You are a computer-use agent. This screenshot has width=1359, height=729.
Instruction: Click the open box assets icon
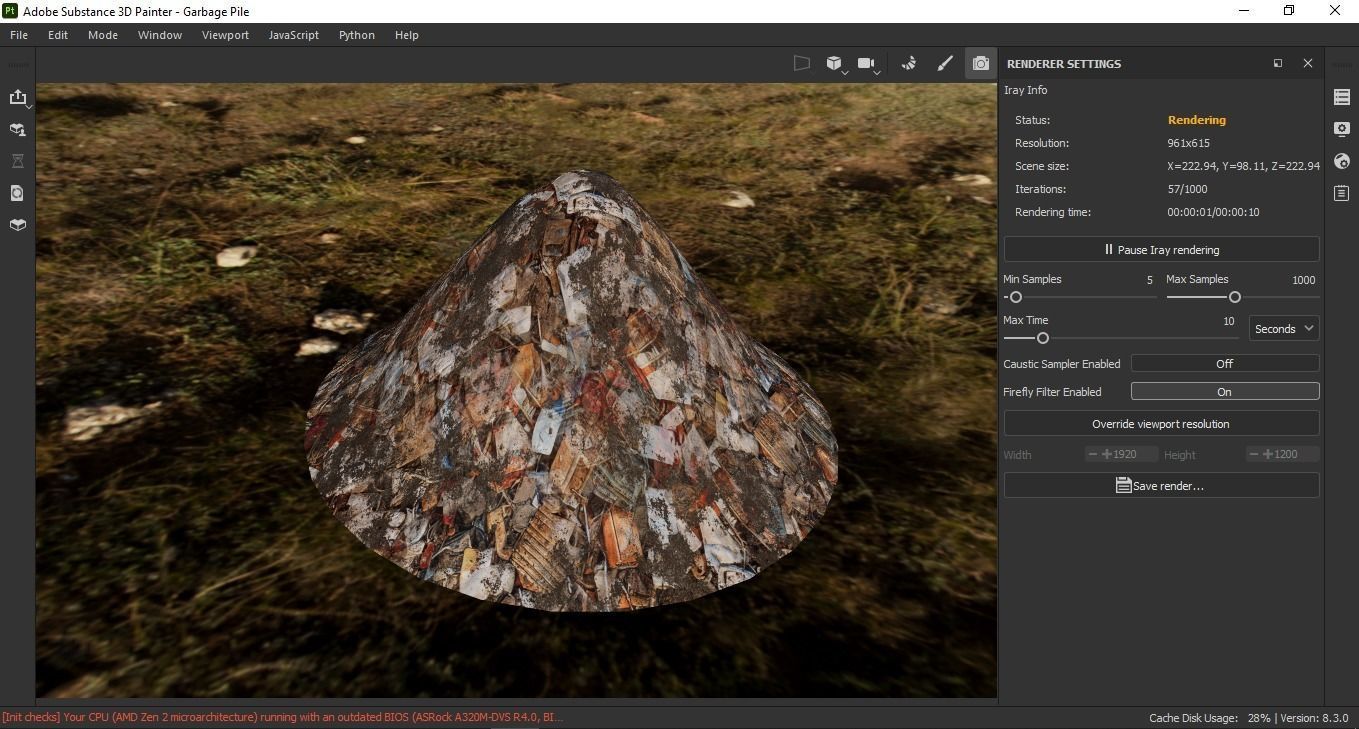[x=18, y=225]
